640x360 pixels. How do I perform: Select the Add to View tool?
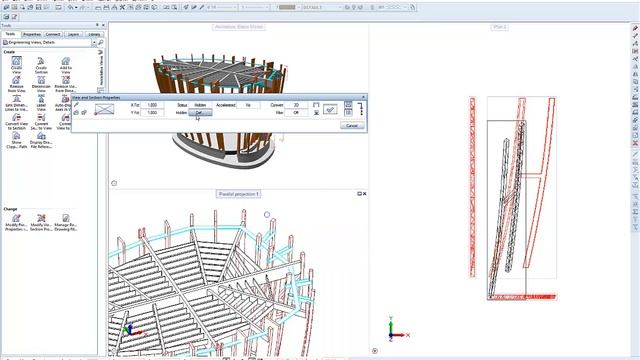point(65,65)
